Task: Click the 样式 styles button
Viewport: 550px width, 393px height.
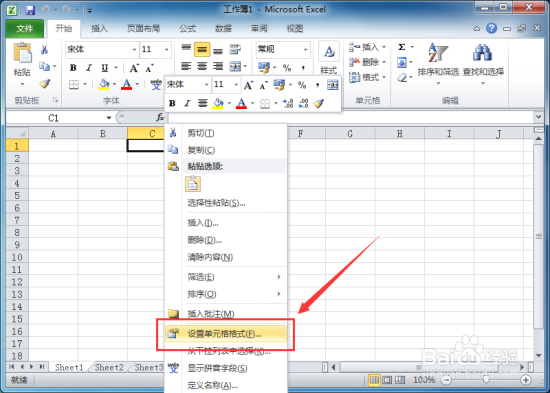Action: point(329,59)
